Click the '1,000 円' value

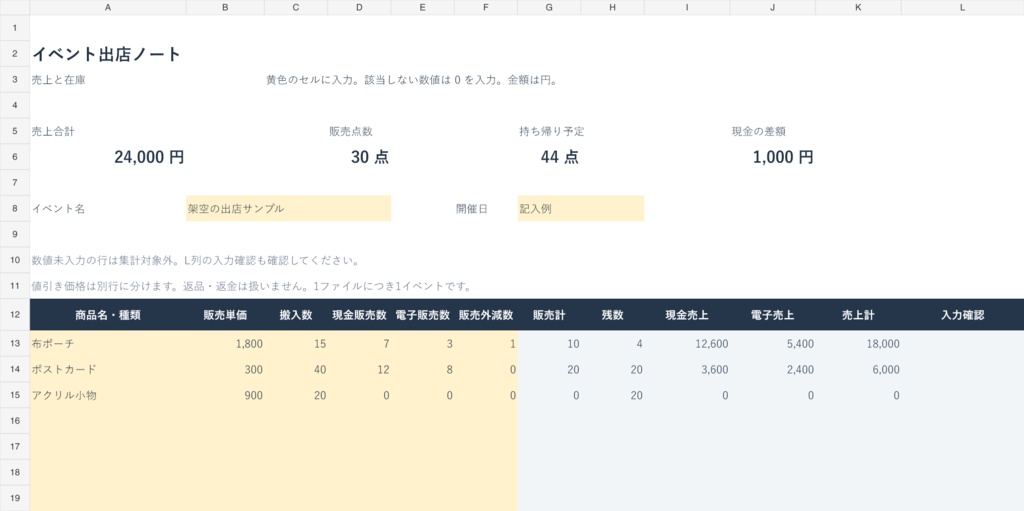point(783,157)
